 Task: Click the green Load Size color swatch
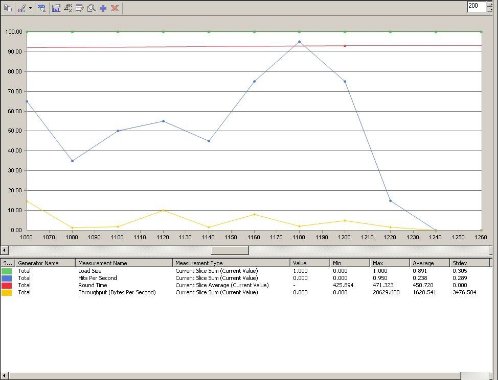pos(7,271)
